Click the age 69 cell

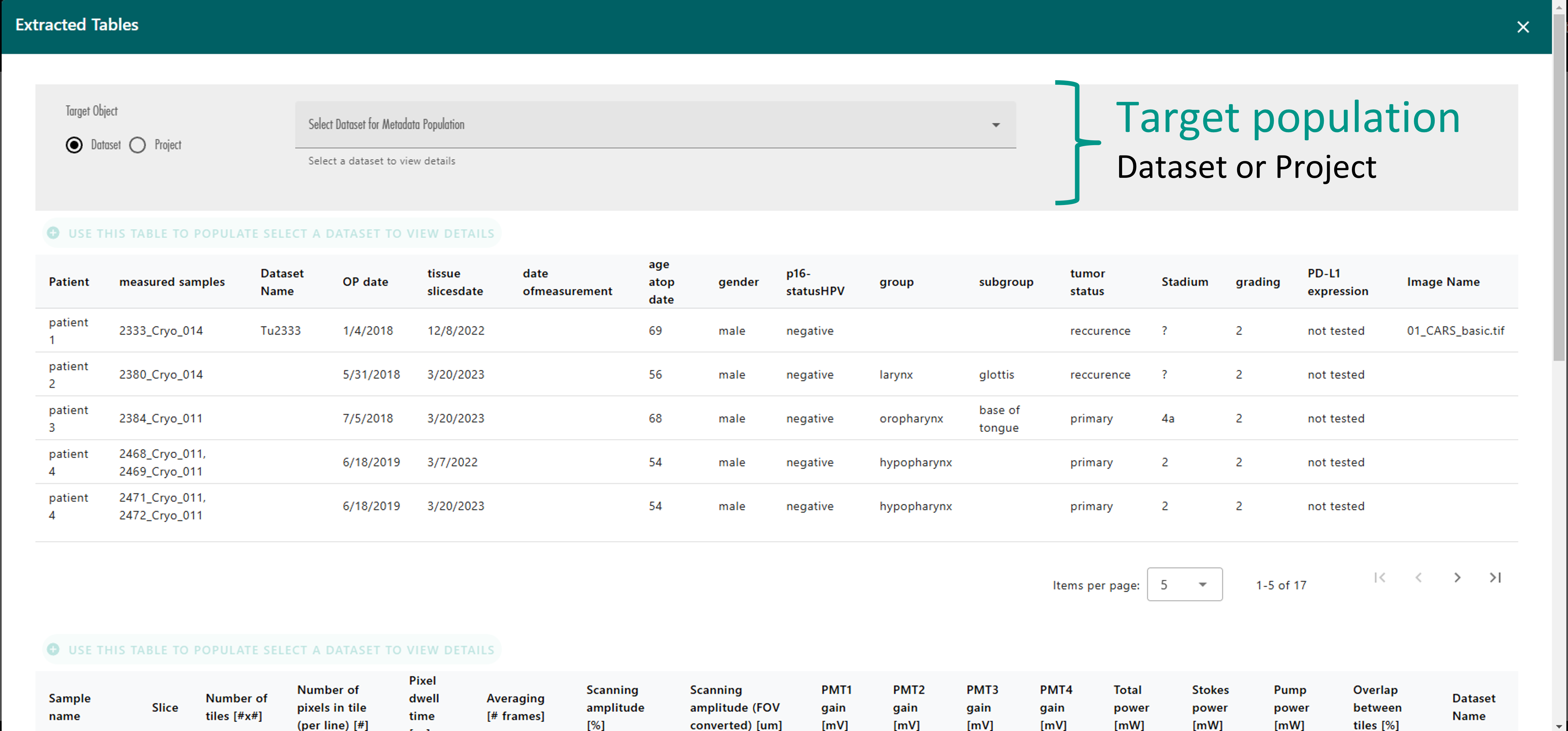tap(655, 330)
